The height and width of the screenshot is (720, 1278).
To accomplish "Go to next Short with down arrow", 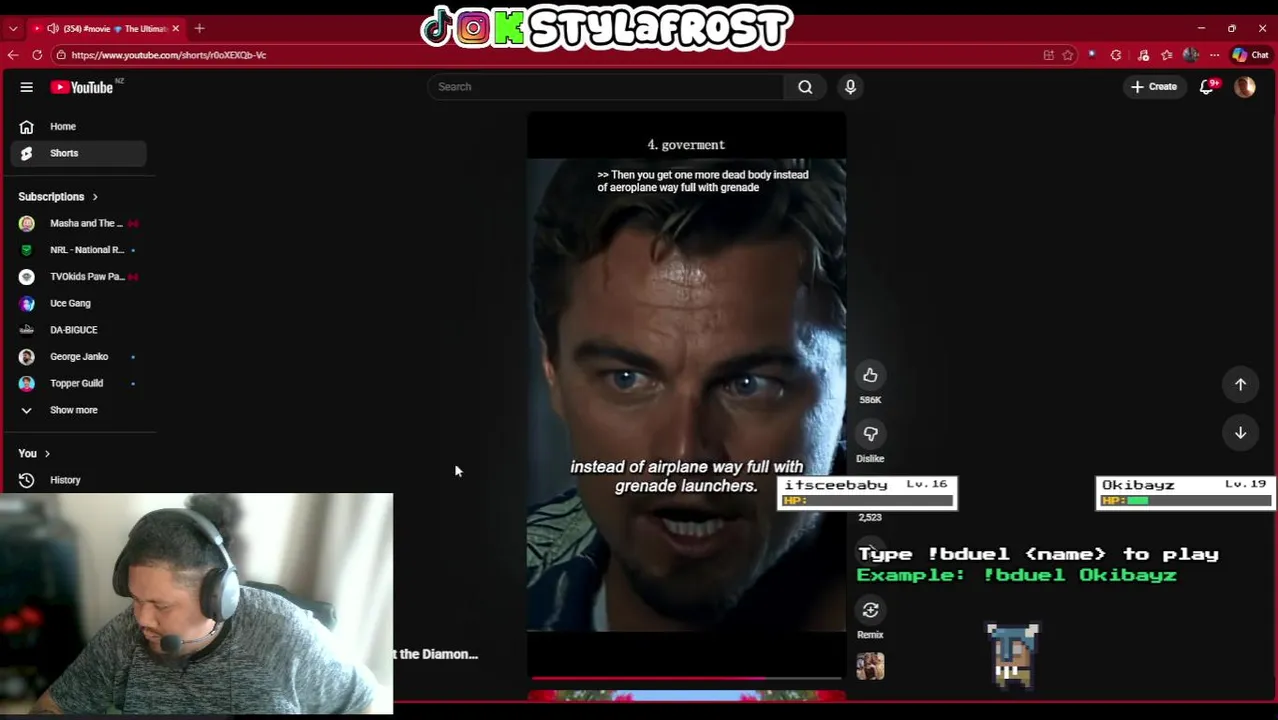I will [1240, 433].
